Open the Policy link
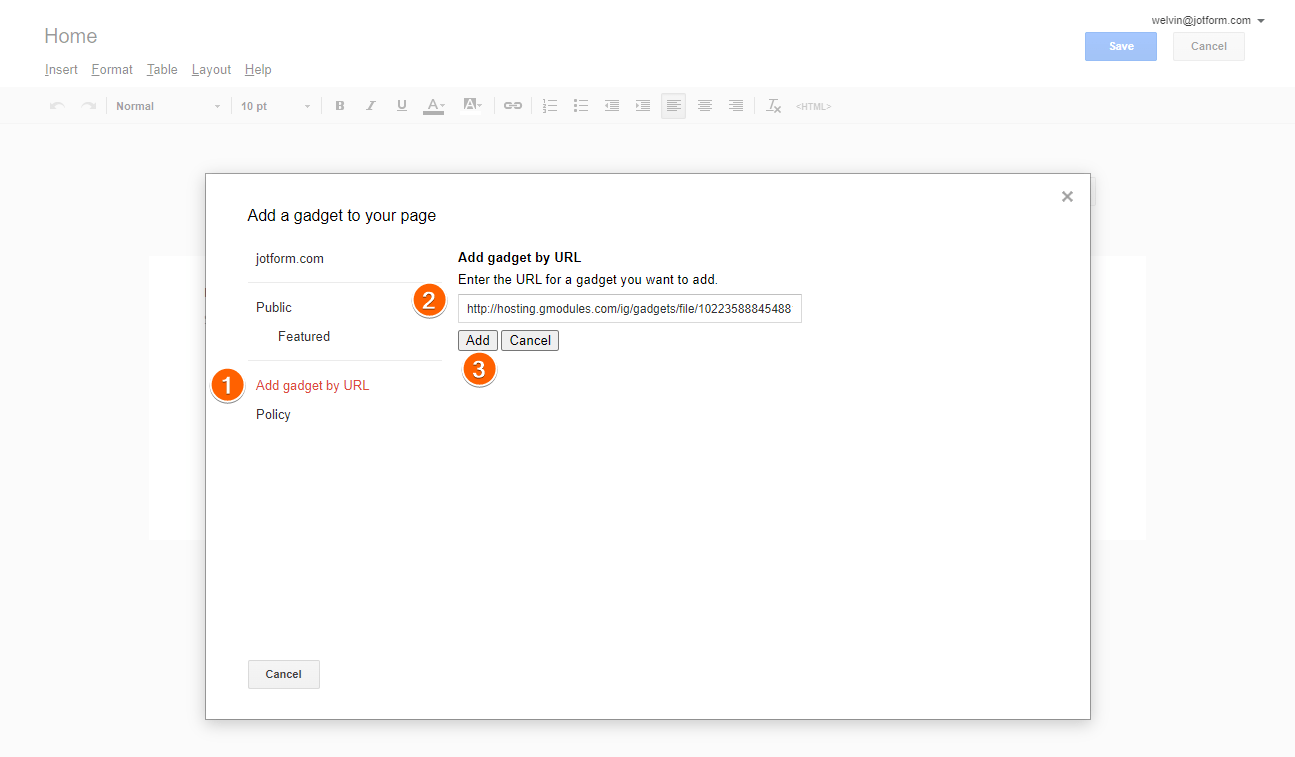The image size is (1295, 757). click(x=273, y=414)
